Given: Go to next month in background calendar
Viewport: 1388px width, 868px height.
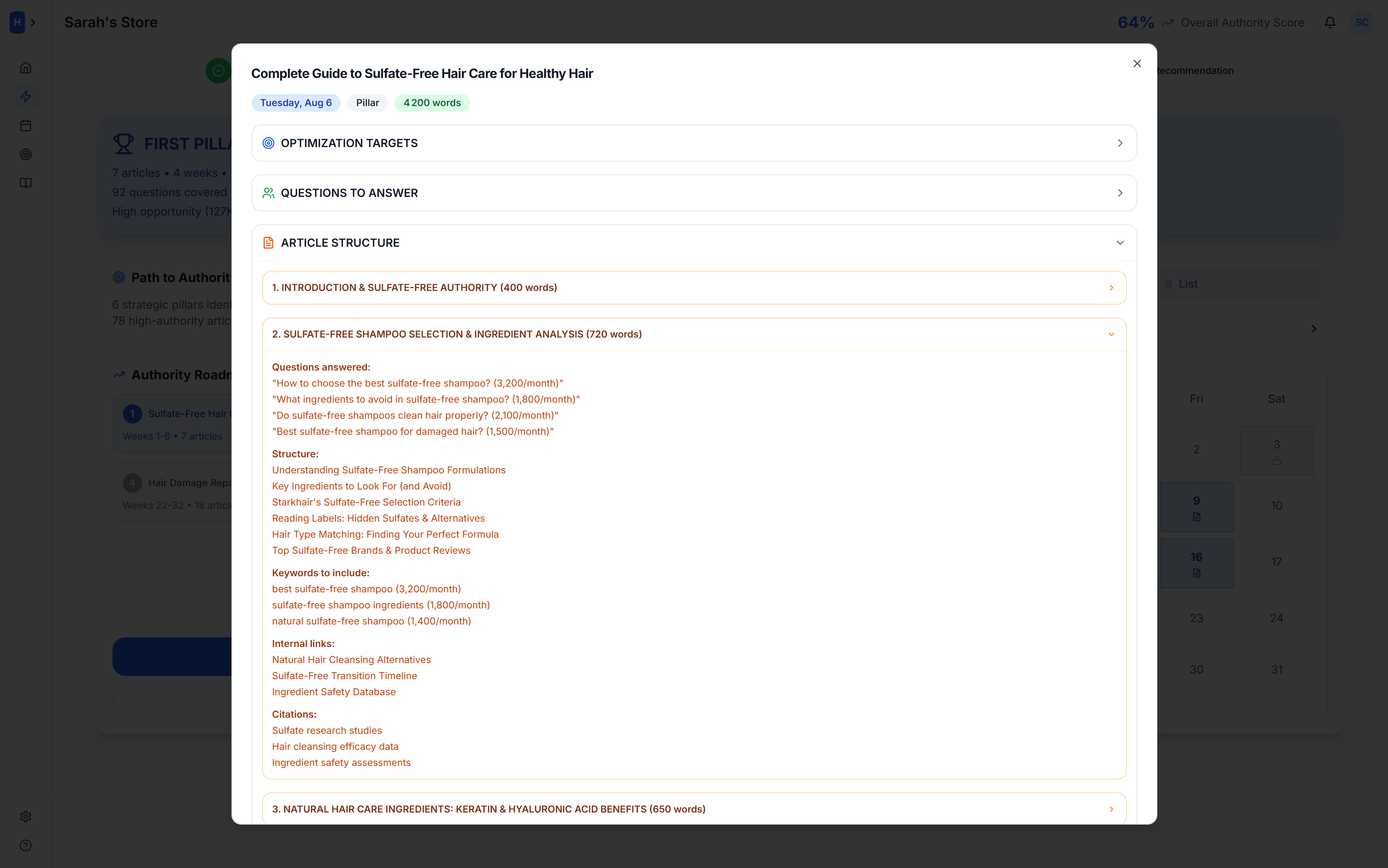Looking at the screenshot, I should pyautogui.click(x=1313, y=329).
